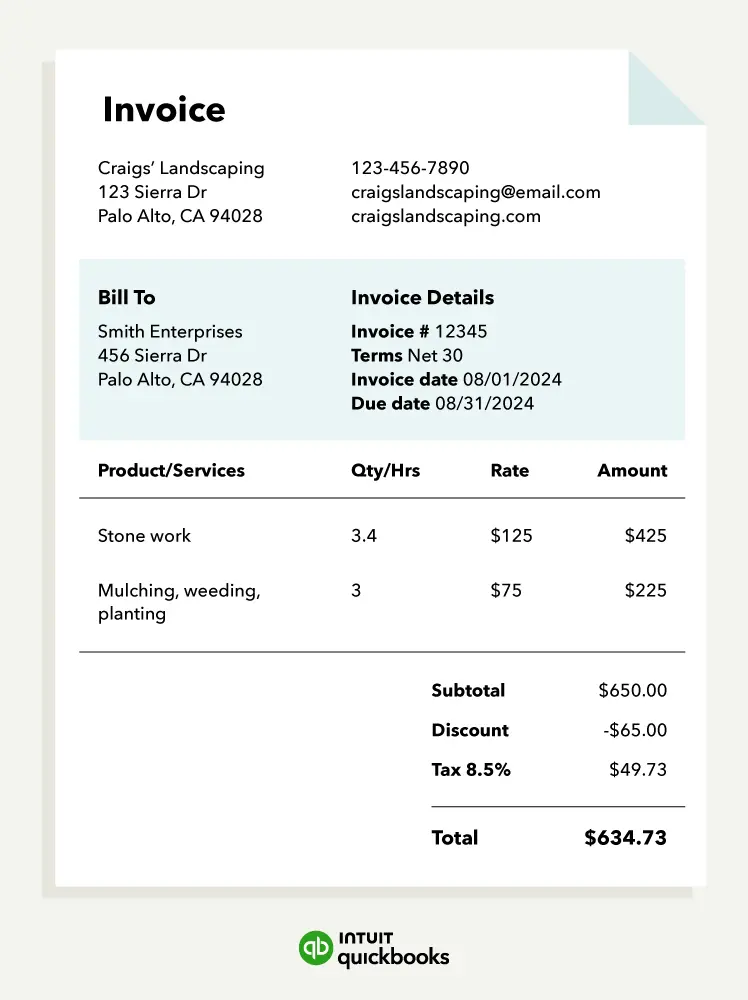Image resolution: width=748 pixels, height=1000 pixels.
Task: Select the phone number 123-456-7890
Action: 410,168
